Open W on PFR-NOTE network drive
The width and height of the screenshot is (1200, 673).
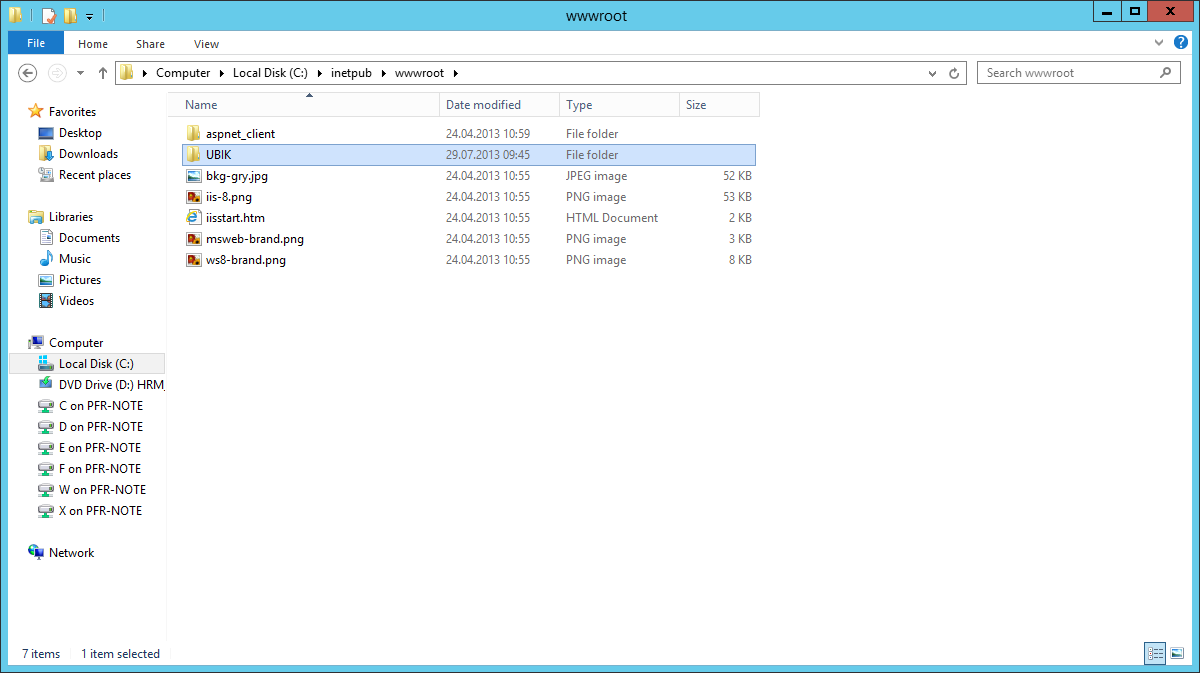pos(102,490)
